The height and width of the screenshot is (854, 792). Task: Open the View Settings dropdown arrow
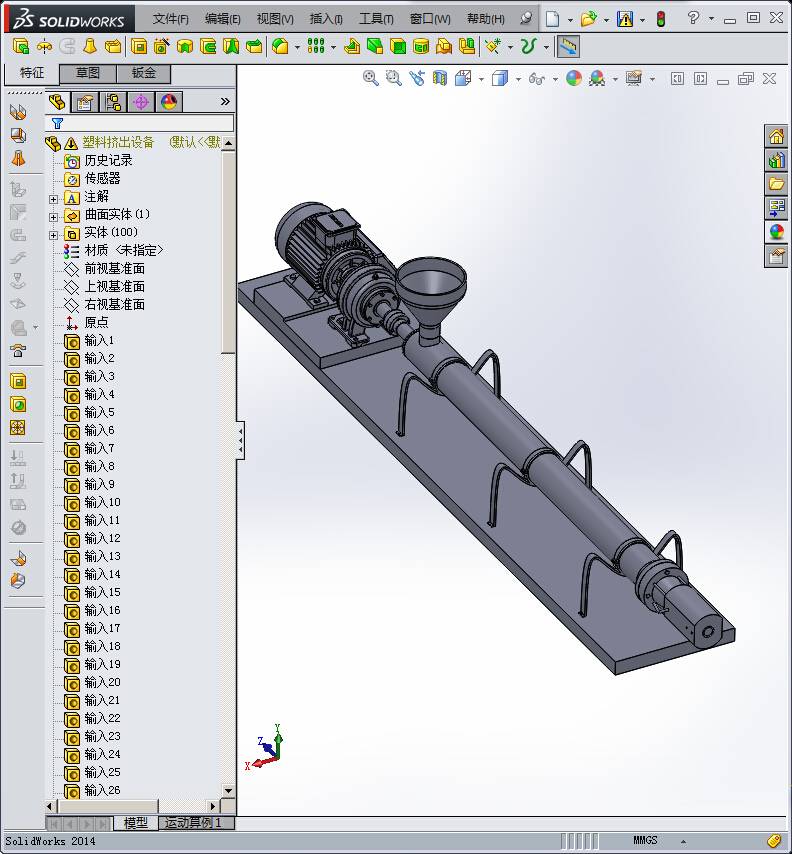pos(652,80)
